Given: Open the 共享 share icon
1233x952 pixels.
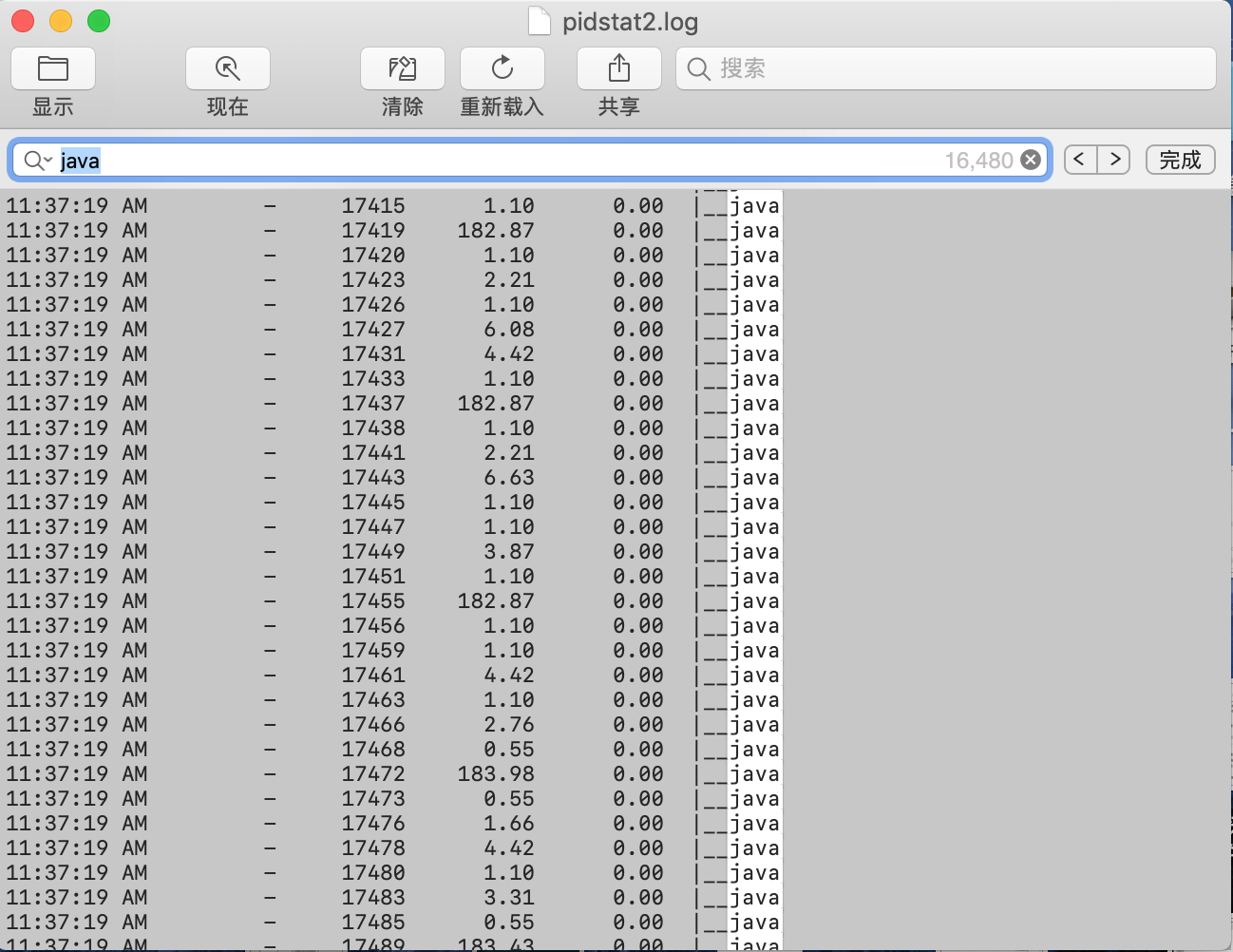Looking at the screenshot, I should click(619, 68).
